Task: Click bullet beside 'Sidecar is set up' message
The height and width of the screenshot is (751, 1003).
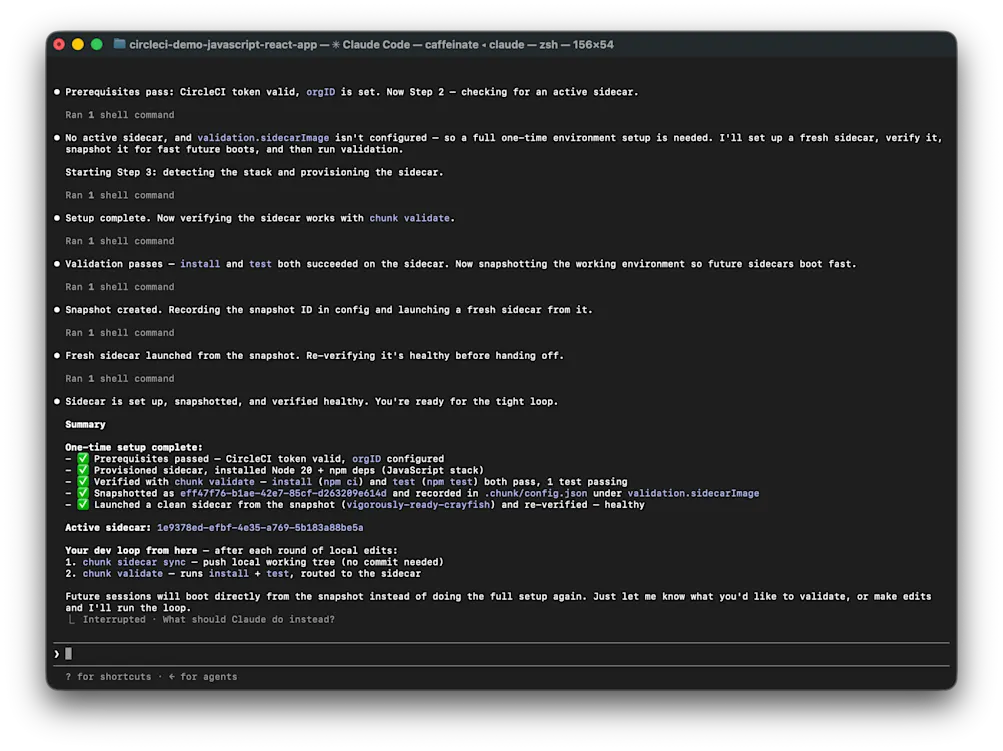Action: [57, 402]
